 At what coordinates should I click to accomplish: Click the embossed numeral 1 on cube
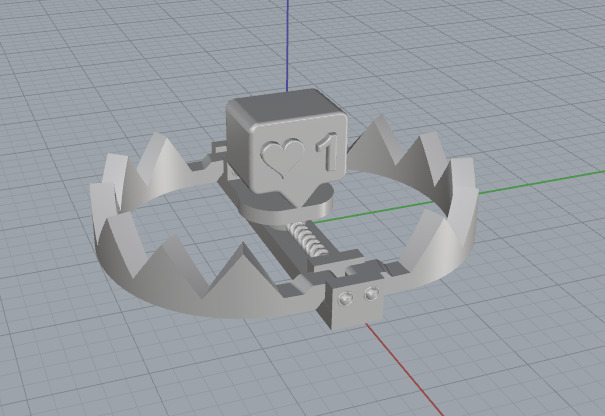point(328,152)
